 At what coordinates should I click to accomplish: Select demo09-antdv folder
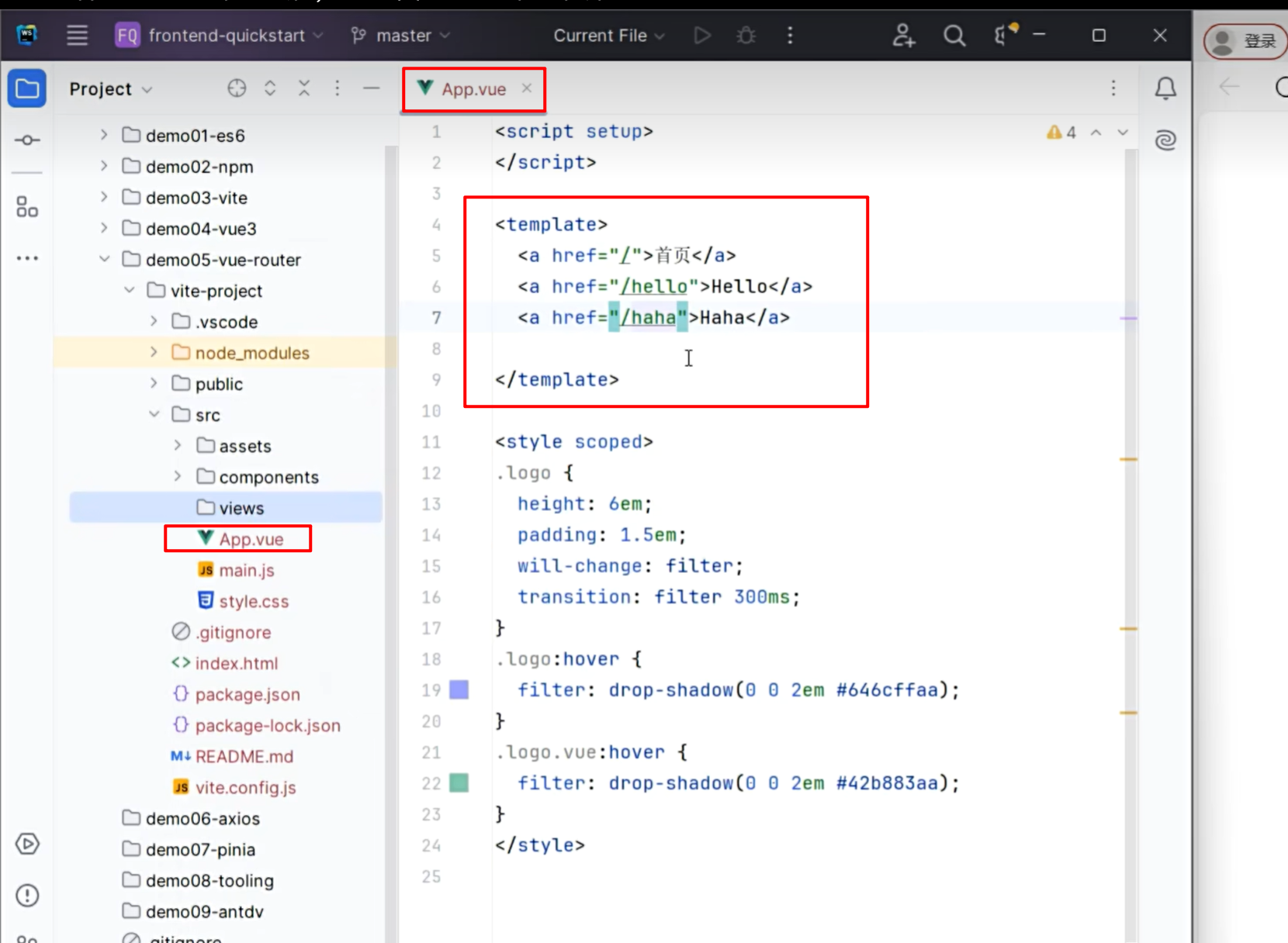(x=193, y=911)
